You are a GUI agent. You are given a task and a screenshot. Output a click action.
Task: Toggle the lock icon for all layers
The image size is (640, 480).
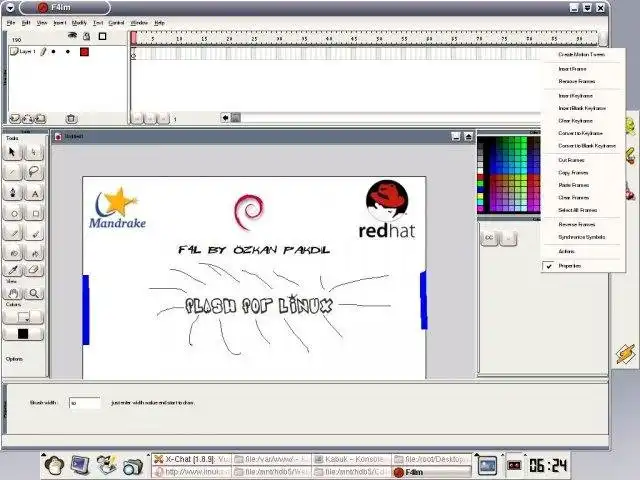pos(87,36)
